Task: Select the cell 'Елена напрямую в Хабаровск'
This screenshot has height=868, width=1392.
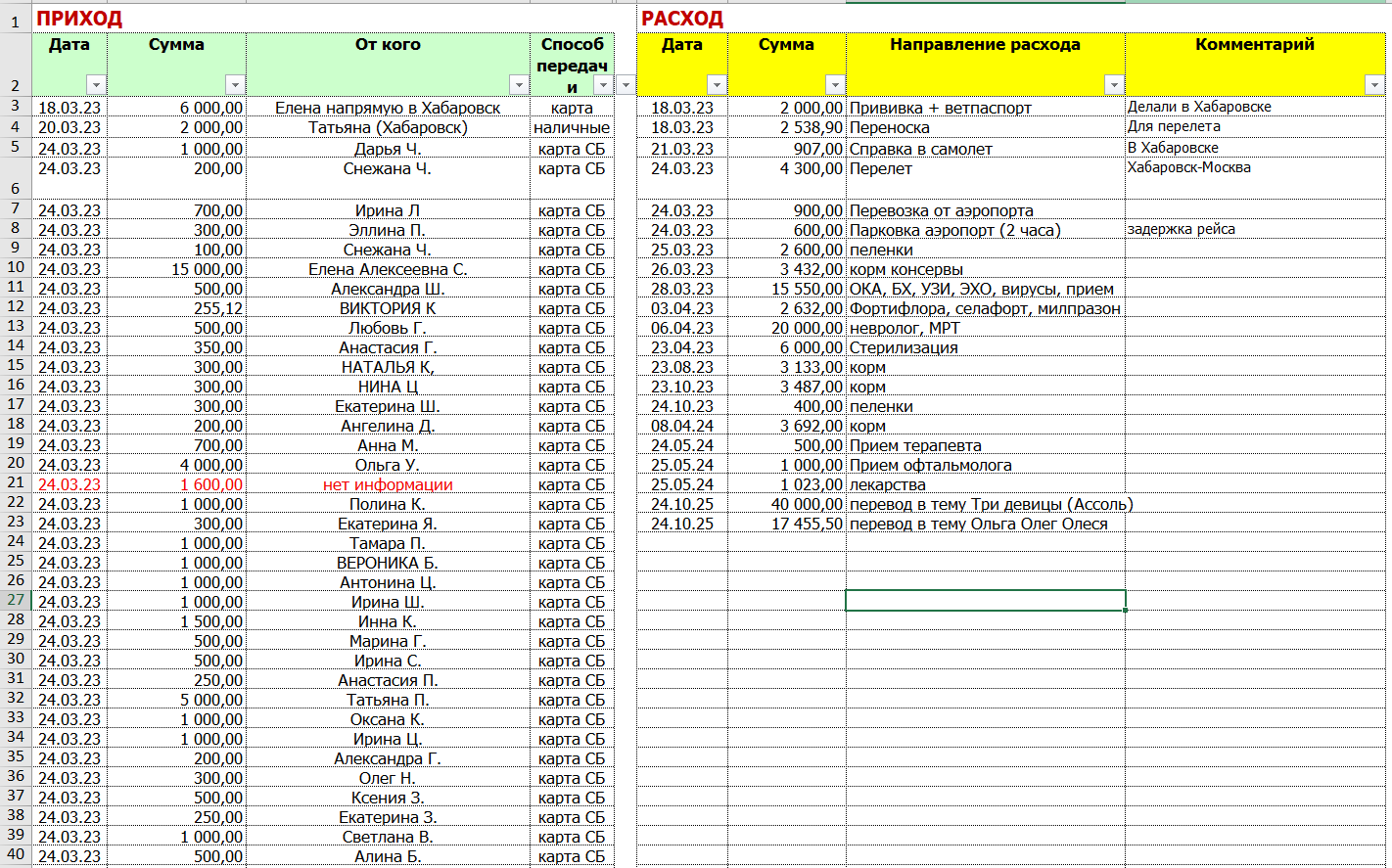Action: pyautogui.click(x=388, y=108)
